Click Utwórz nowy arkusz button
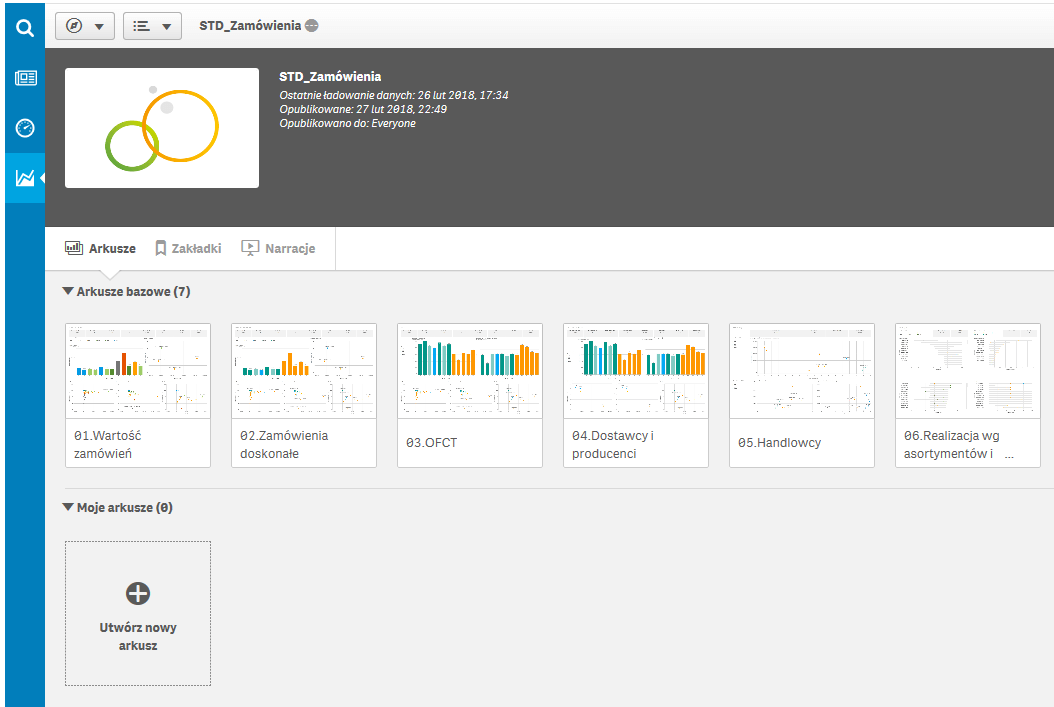Viewport: 1054px width, 707px height. pyautogui.click(x=138, y=613)
